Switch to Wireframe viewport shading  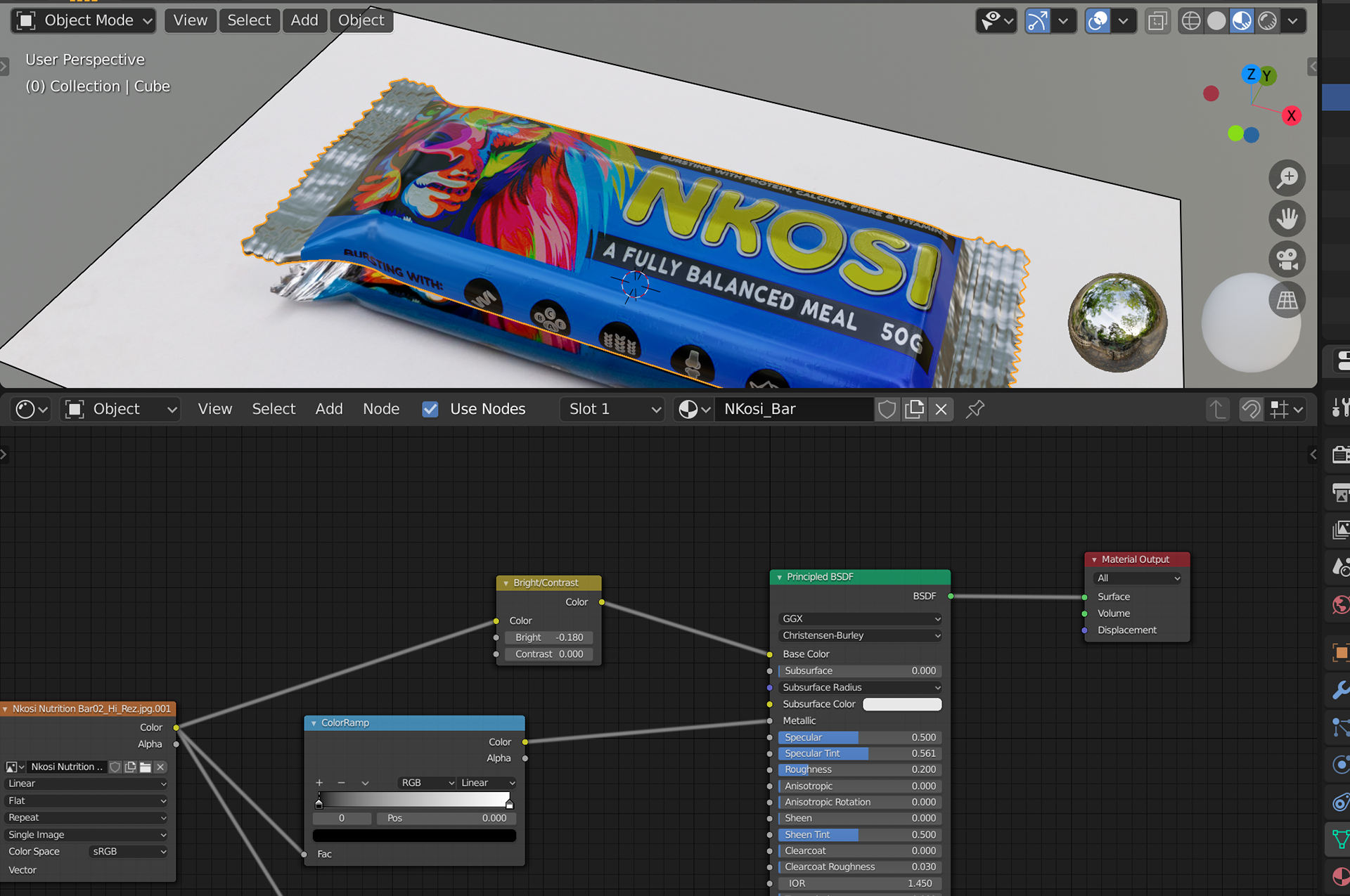click(1190, 20)
